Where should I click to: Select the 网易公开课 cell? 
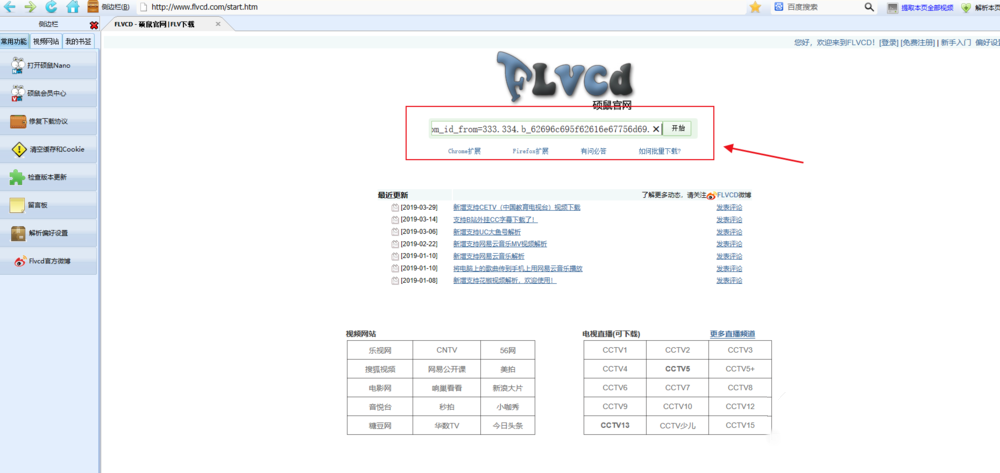point(446,369)
